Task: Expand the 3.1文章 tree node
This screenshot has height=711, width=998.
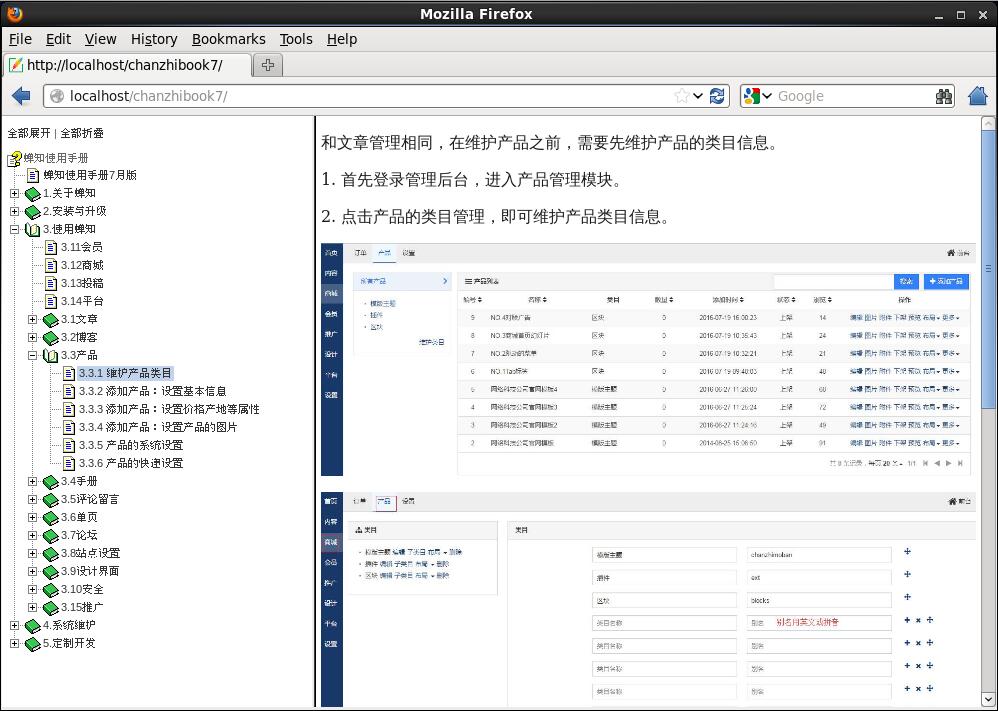Action: coord(32,320)
